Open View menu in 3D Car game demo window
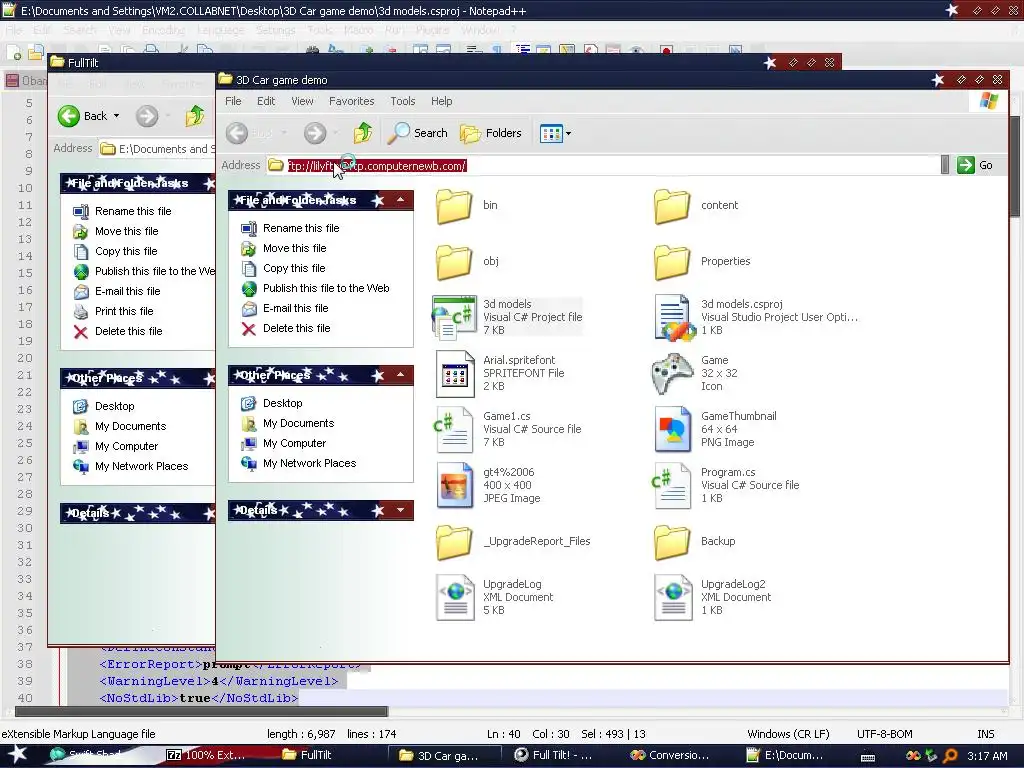The height and width of the screenshot is (768, 1024). click(x=302, y=101)
